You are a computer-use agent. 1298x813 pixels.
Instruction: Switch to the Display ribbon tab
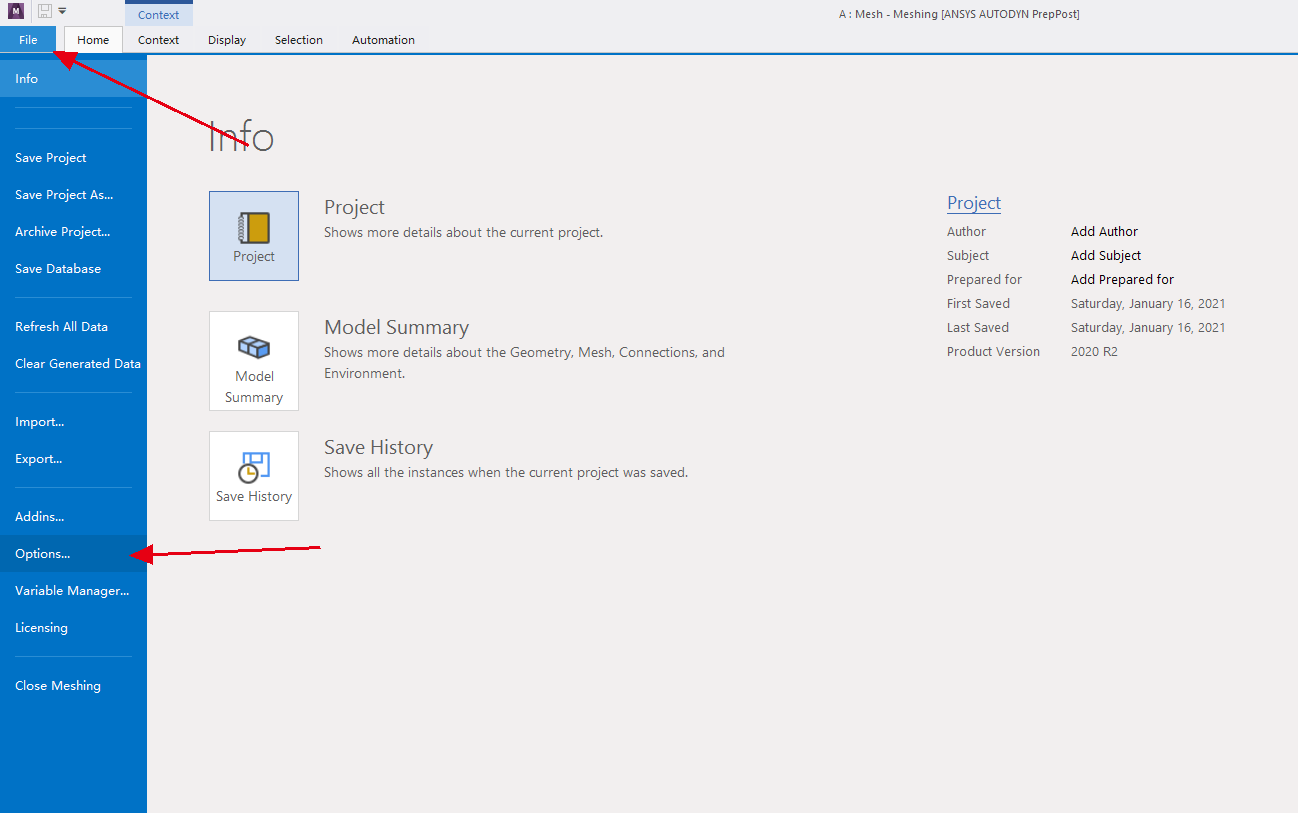(226, 40)
